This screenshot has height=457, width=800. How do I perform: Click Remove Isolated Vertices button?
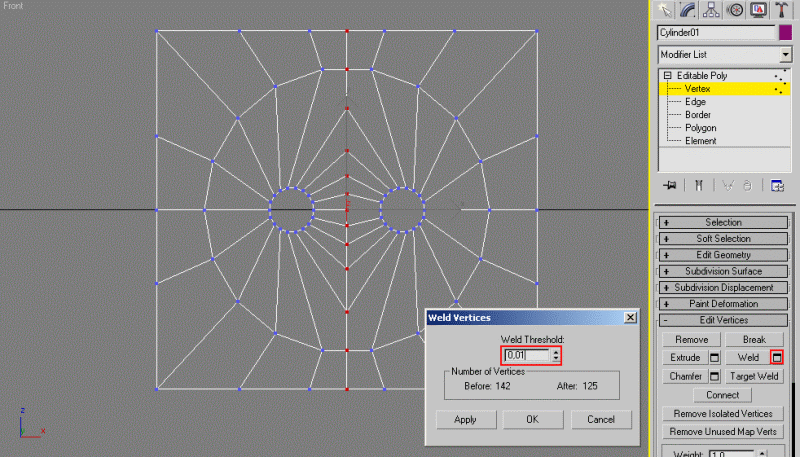coord(723,414)
